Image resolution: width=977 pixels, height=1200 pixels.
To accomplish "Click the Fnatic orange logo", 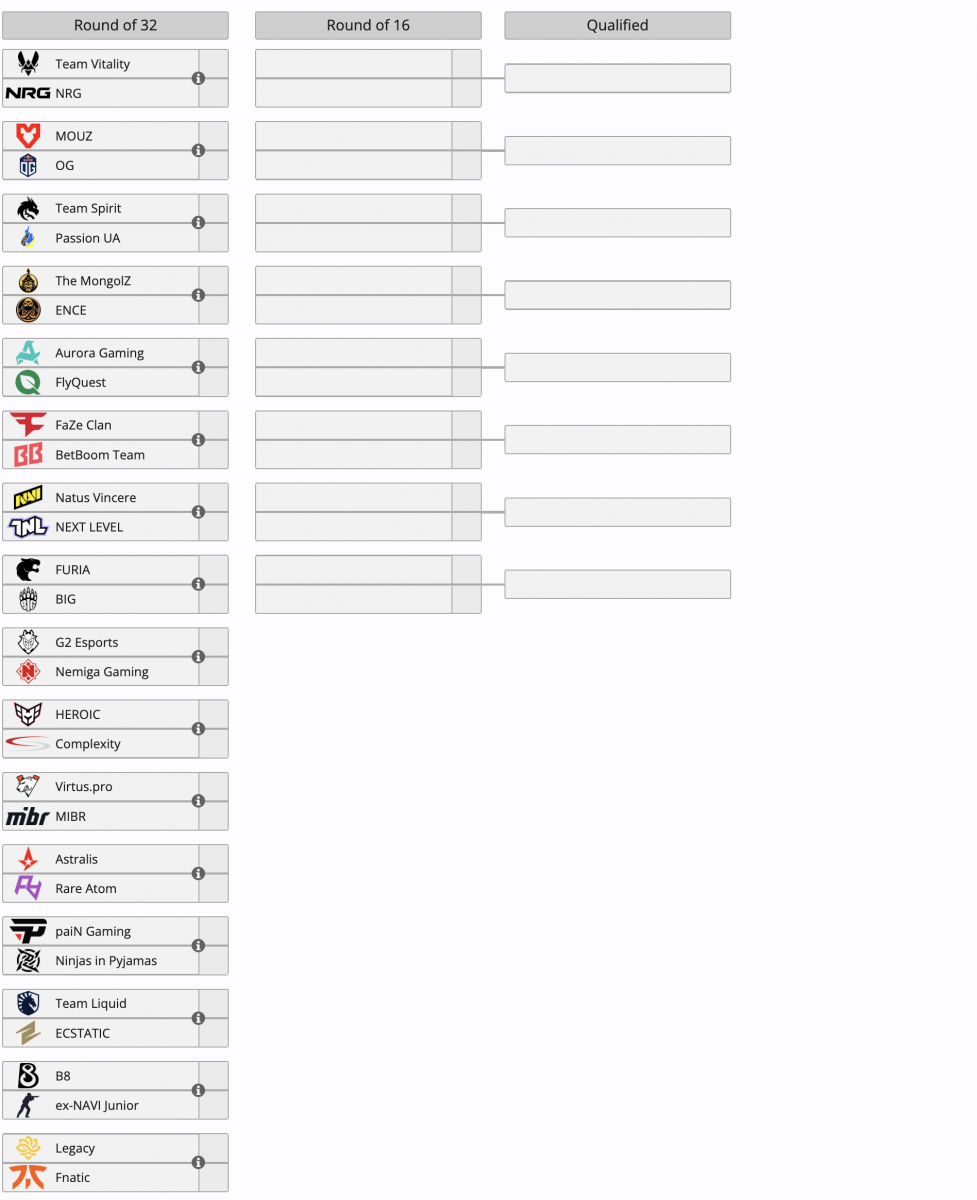I will point(28,1177).
